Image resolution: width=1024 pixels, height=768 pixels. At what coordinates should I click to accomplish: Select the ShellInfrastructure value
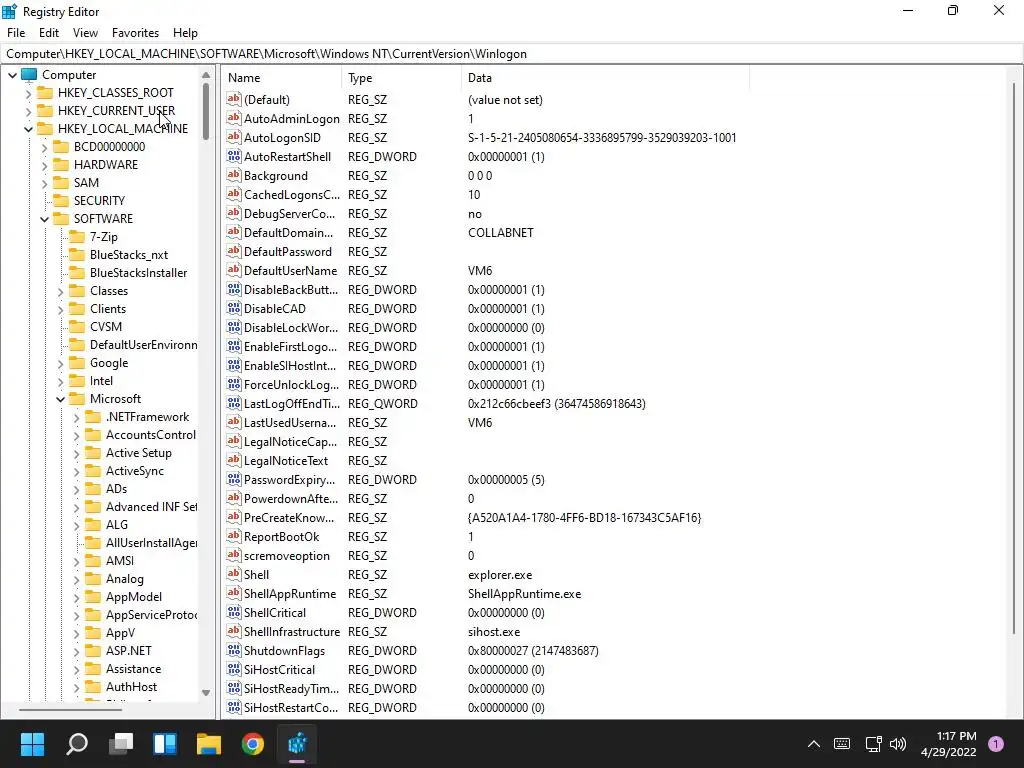291,632
